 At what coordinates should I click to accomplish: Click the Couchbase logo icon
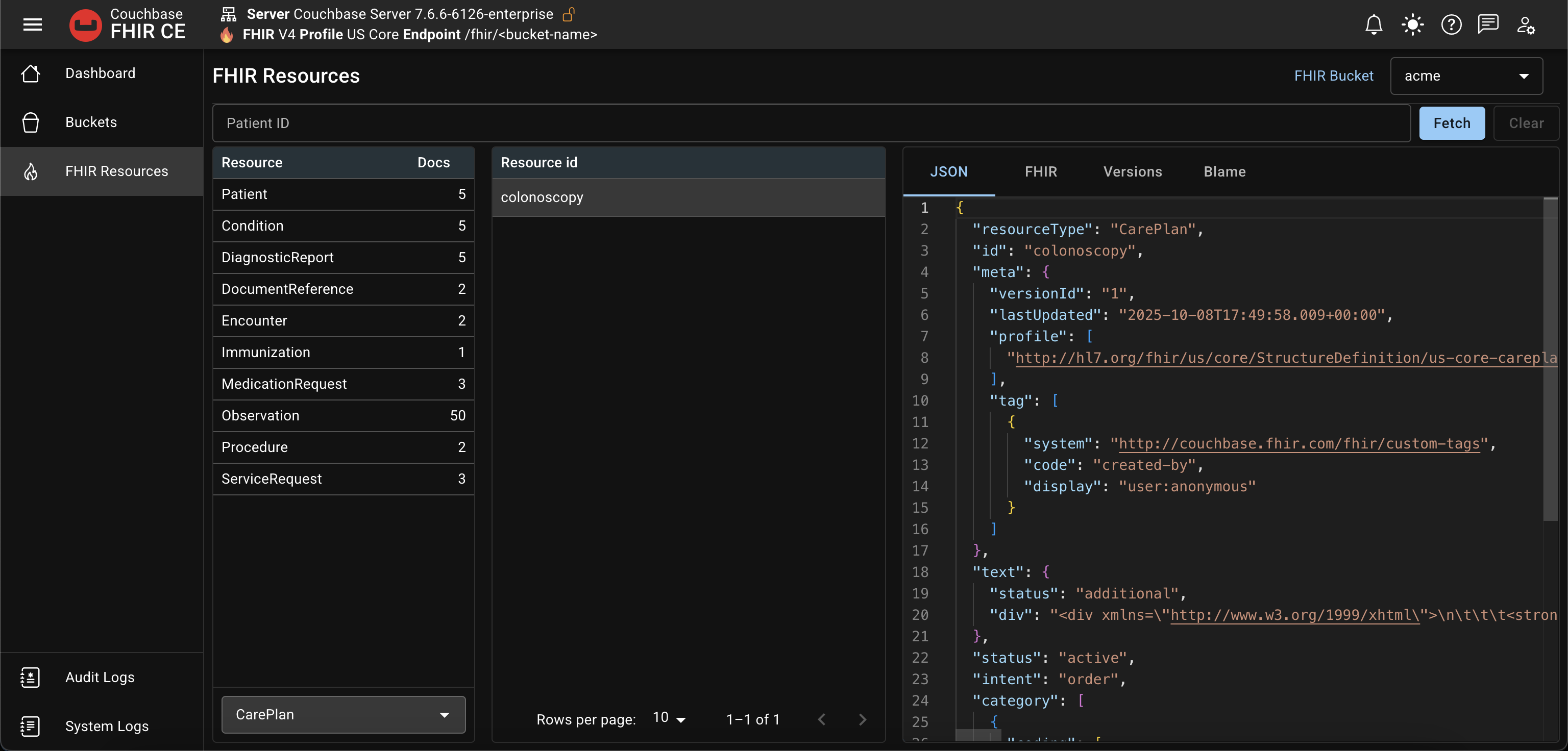pyautogui.click(x=85, y=25)
